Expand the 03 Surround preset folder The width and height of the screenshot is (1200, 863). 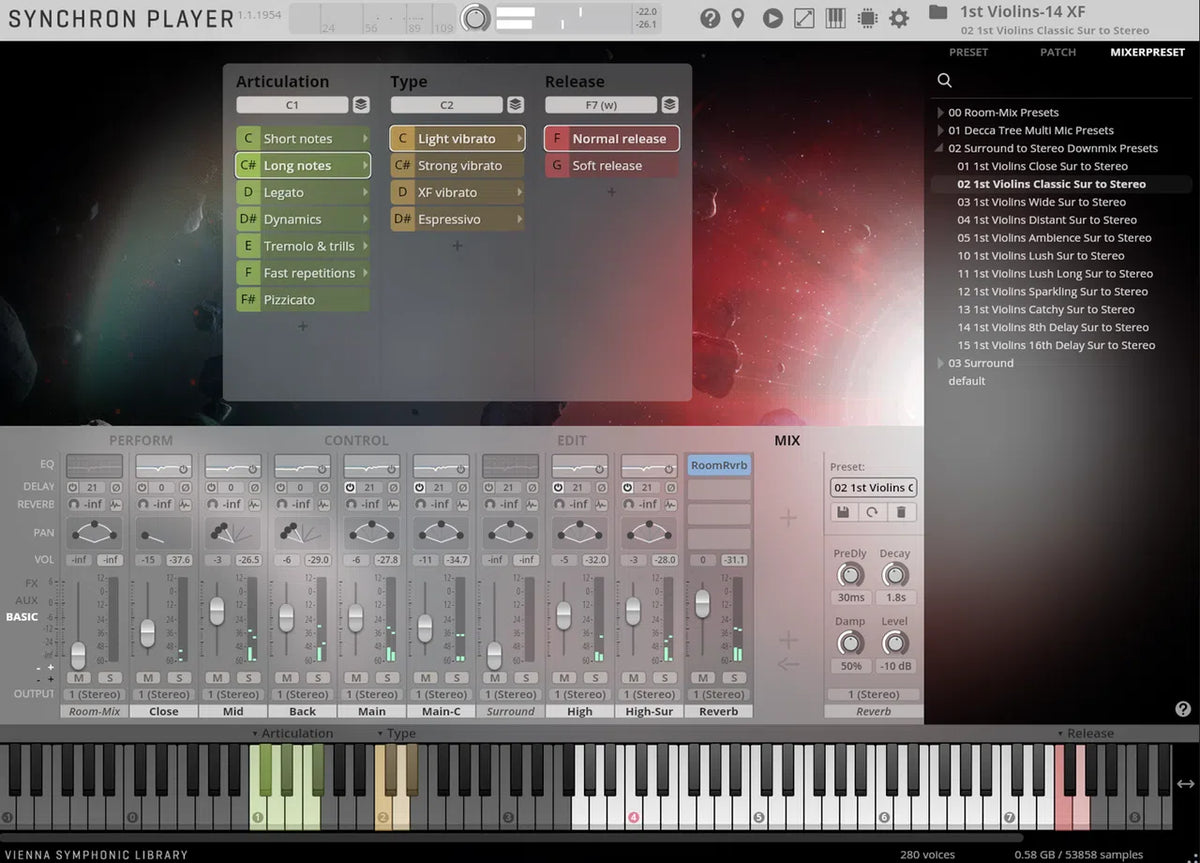940,364
